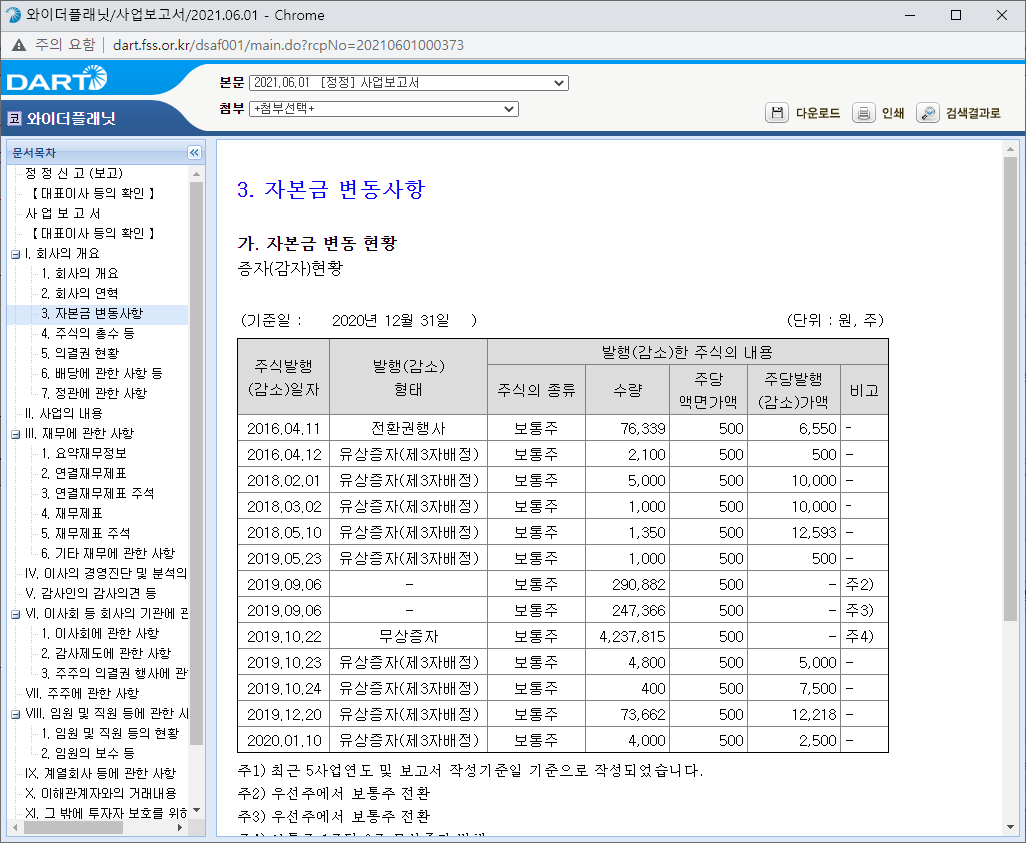
Task: Open VII. 주주에 관한 사항
Action: 82,693
